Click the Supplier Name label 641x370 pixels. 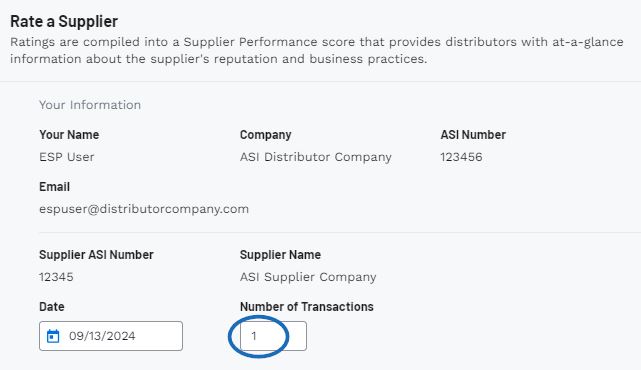click(280, 254)
